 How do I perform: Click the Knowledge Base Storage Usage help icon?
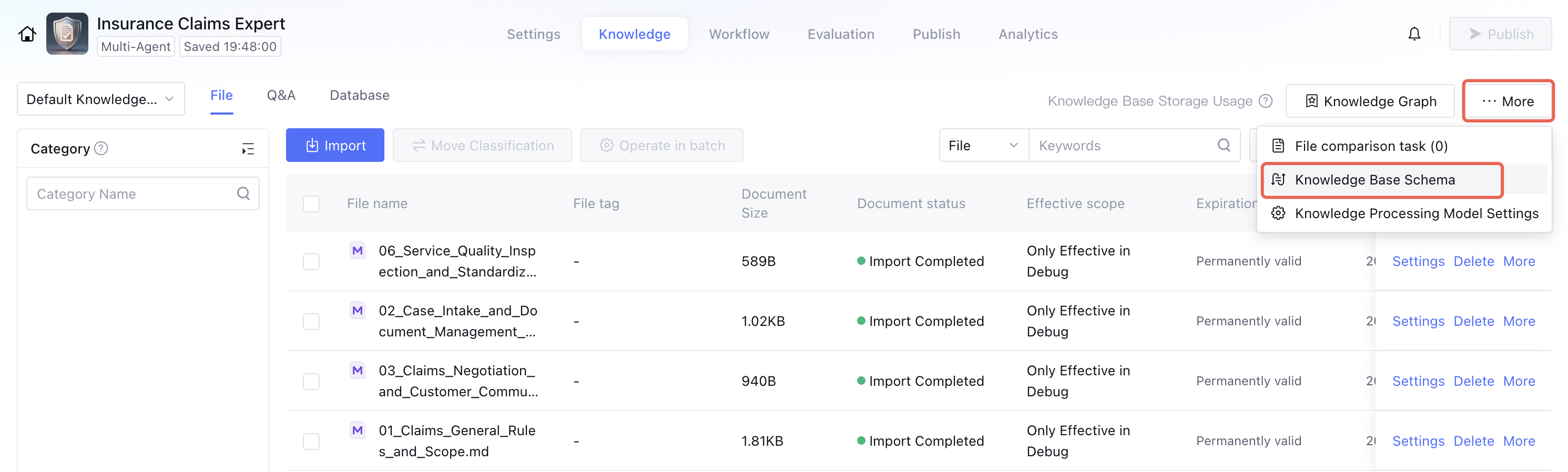pos(1266,101)
